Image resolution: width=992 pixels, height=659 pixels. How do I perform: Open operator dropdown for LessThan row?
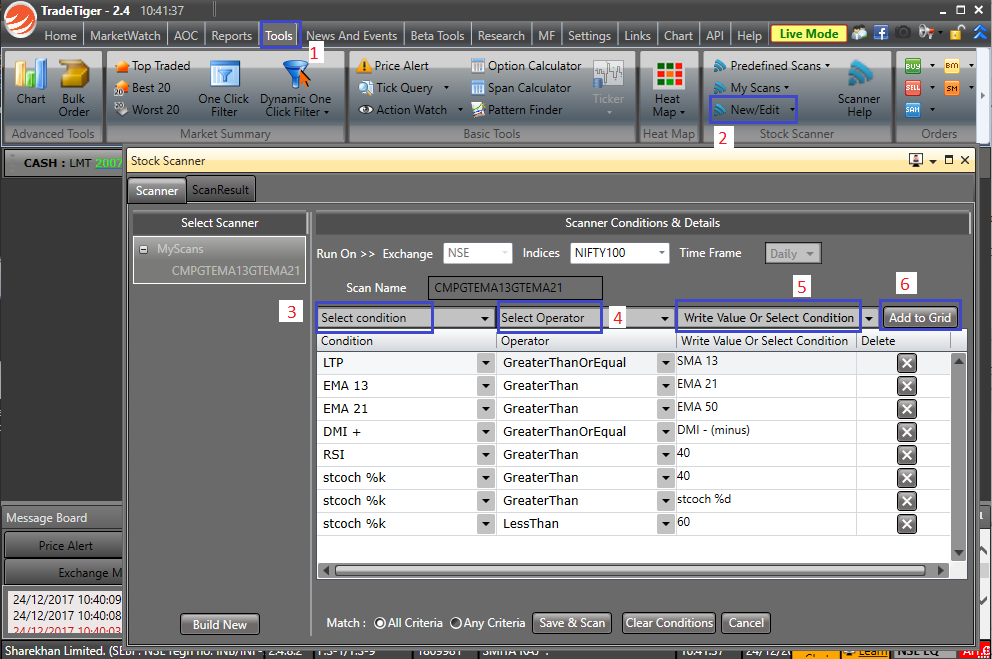click(x=665, y=524)
